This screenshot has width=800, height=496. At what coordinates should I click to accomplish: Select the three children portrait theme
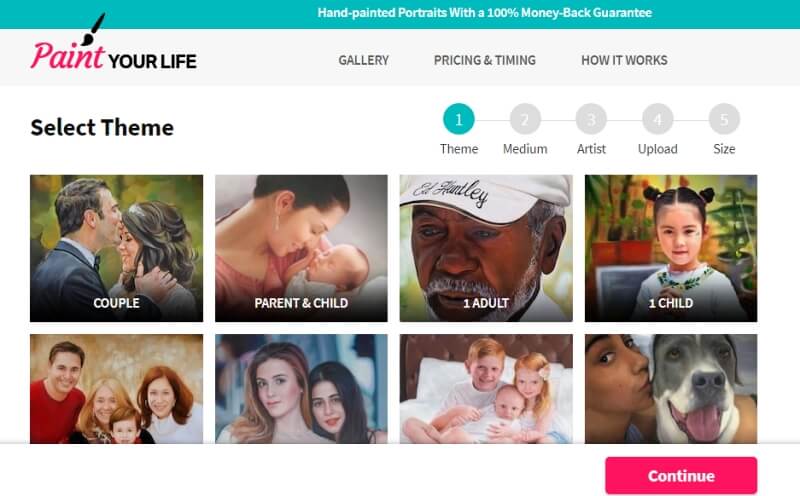(486, 389)
